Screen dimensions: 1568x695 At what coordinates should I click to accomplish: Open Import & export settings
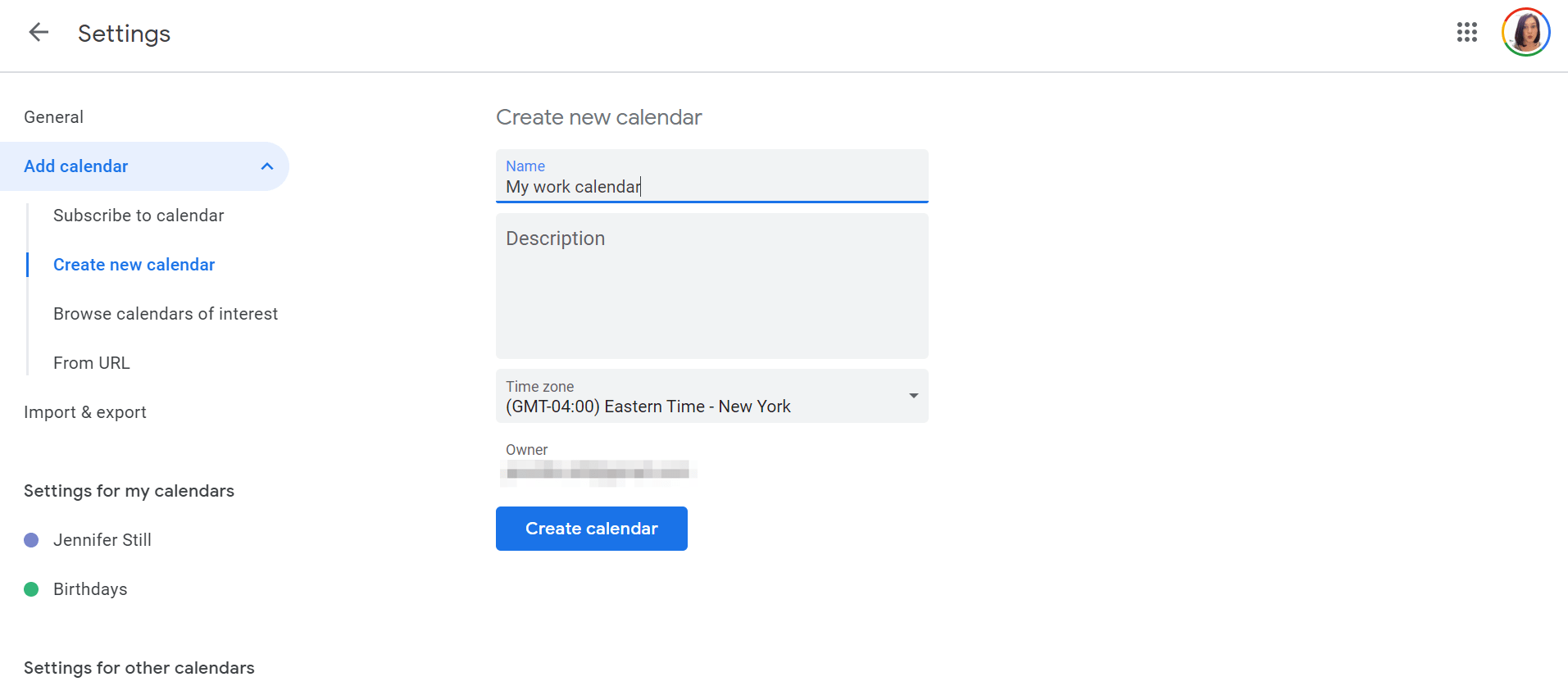tap(85, 412)
